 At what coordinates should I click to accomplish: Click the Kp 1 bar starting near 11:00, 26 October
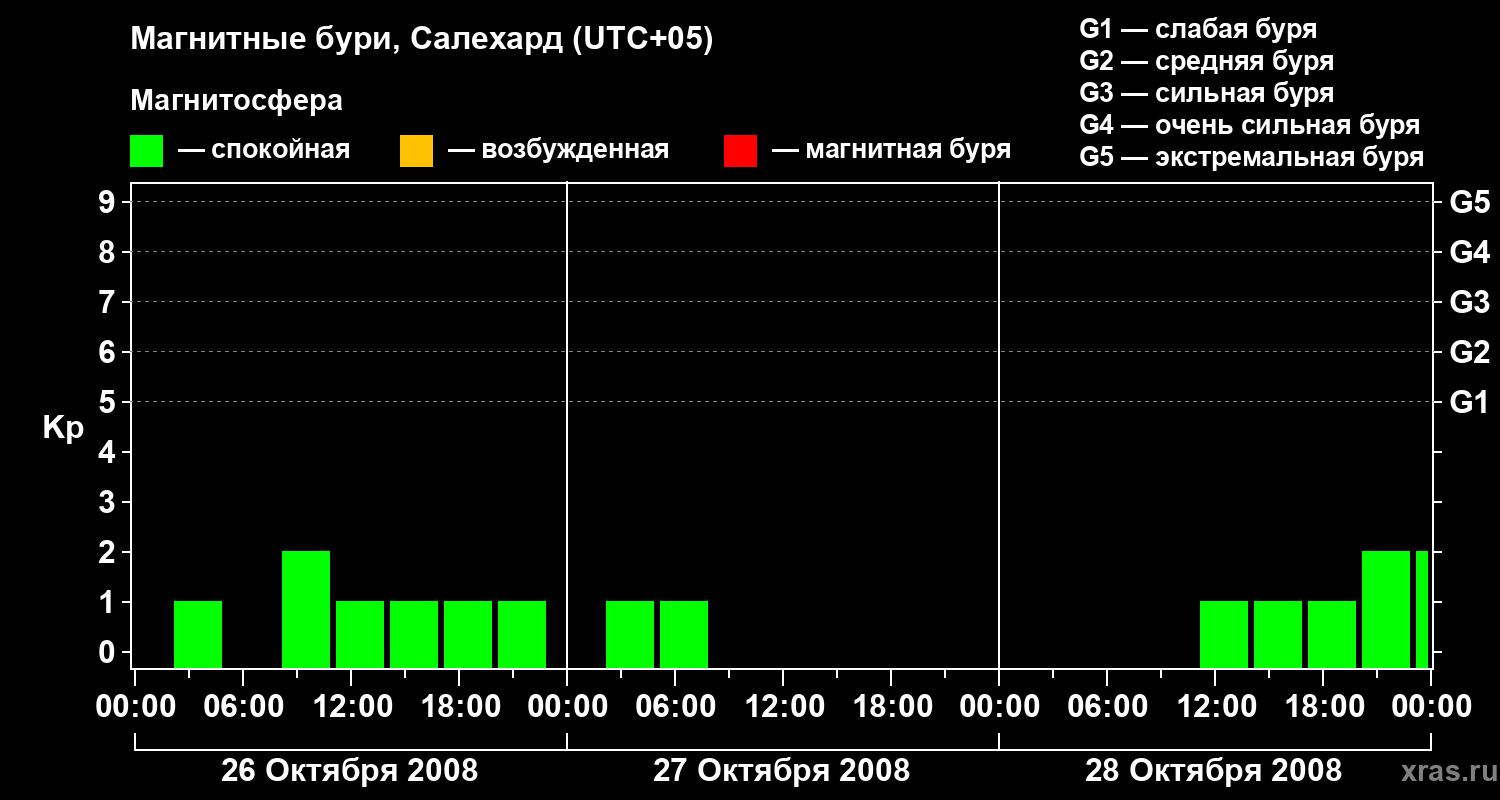360,634
